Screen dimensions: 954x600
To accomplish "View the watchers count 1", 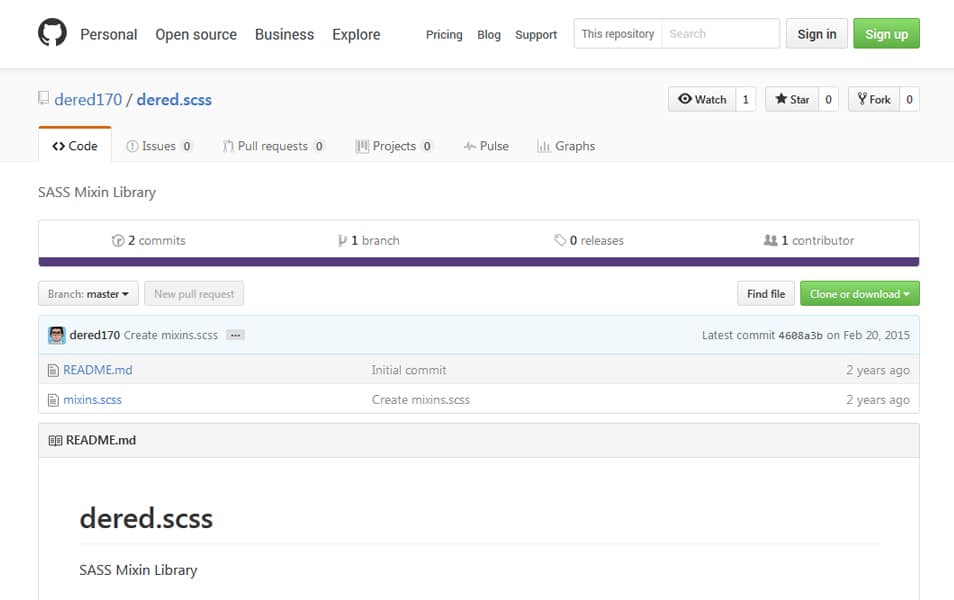I will tap(745, 99).
